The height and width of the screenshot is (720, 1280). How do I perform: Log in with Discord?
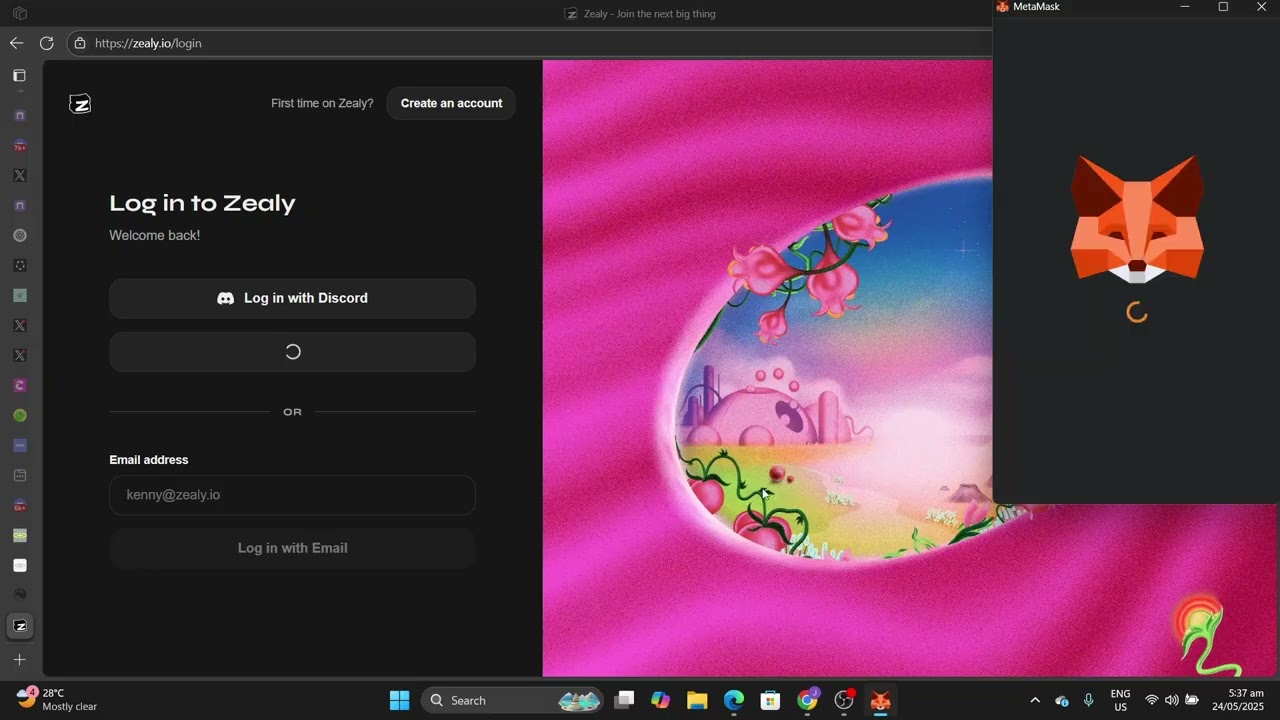click(x=292, y=298)
